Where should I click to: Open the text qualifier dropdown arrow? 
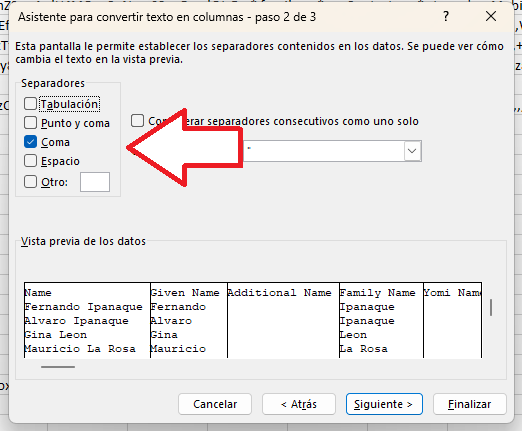click(412, 151)
